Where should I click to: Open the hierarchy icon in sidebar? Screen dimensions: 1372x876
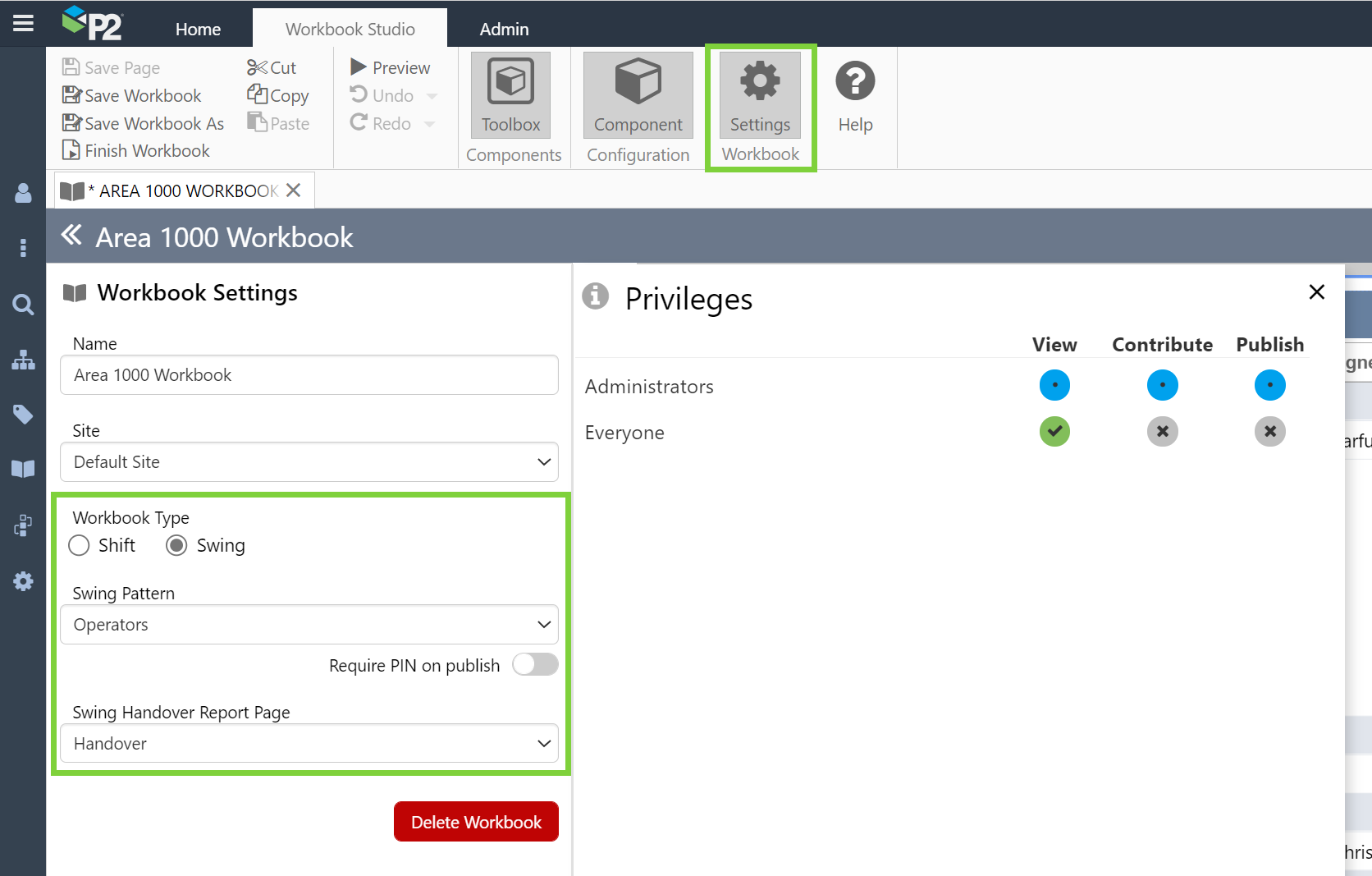click(x=23, y=360)
